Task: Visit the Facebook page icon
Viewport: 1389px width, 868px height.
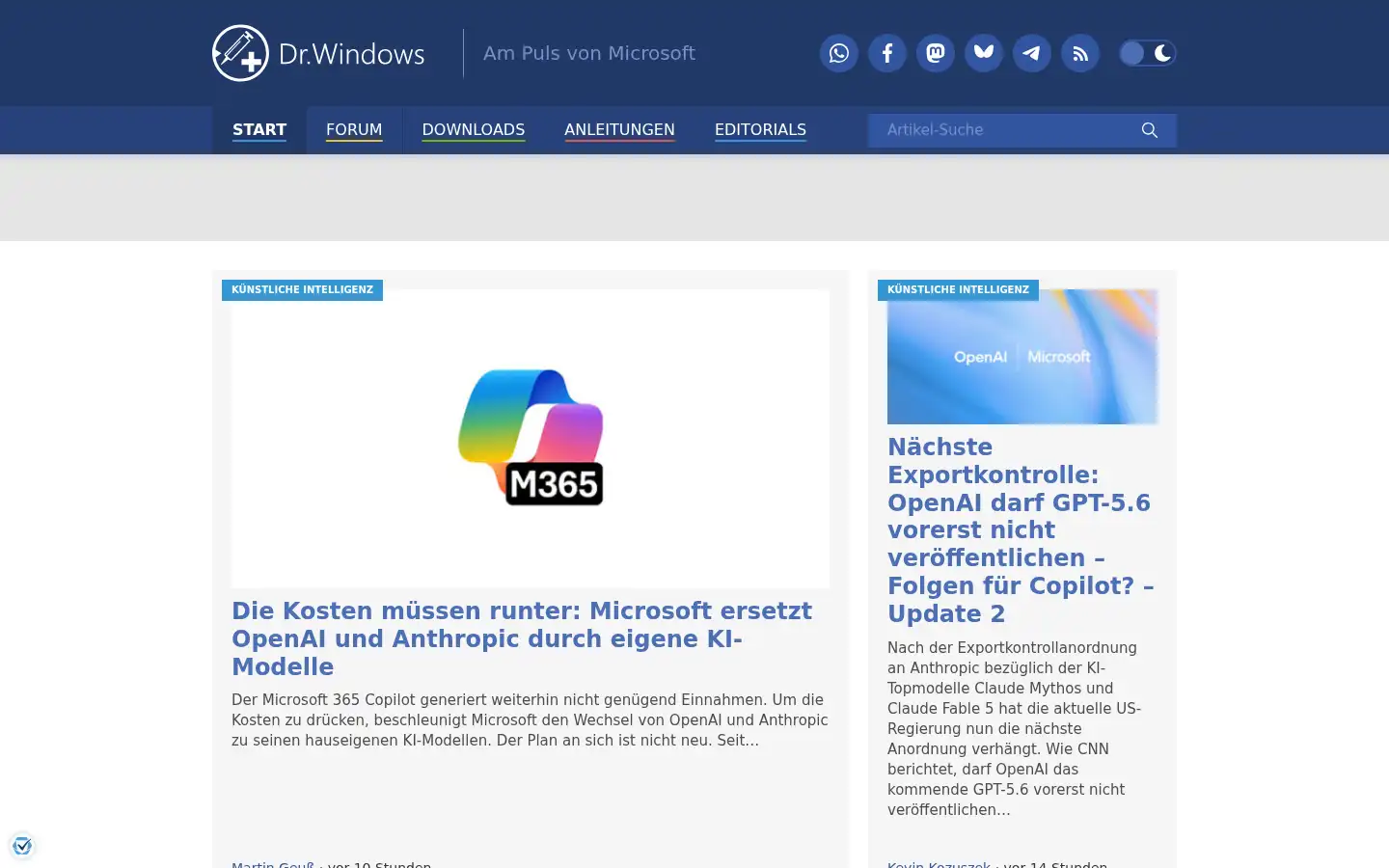Action: coord(887,53)
